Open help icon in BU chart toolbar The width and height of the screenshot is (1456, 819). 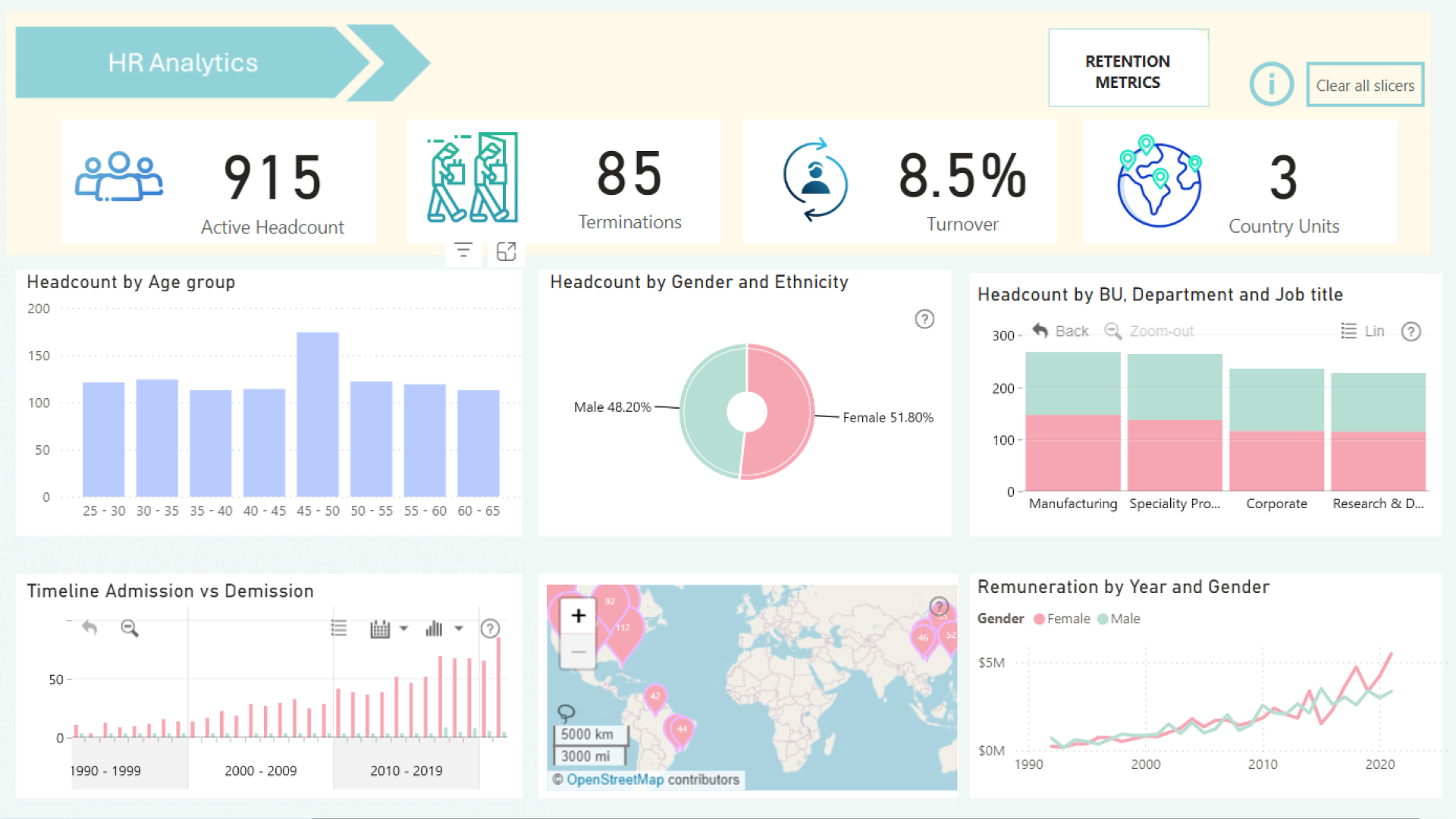pyautogui.click(x=1410, y=331)
